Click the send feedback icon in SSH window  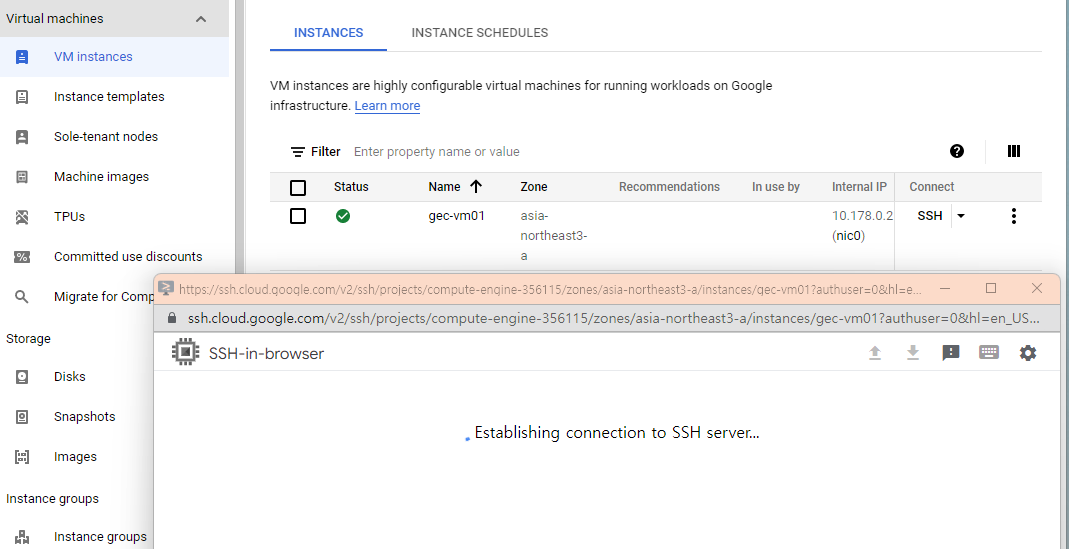coord(950,353)
